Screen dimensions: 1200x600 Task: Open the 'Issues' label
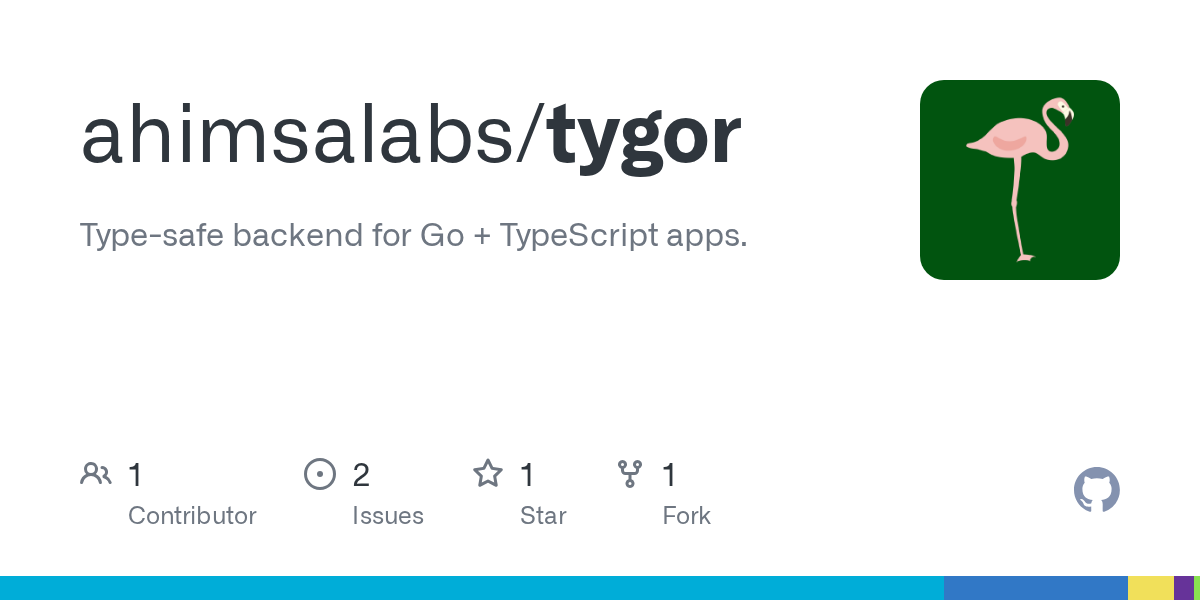pos(388,516)
